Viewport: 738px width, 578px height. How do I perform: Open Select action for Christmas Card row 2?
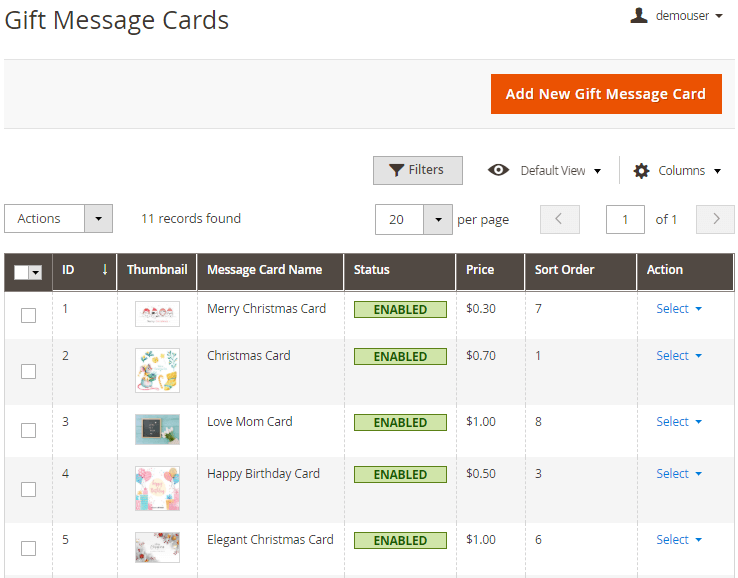(679, 356)
